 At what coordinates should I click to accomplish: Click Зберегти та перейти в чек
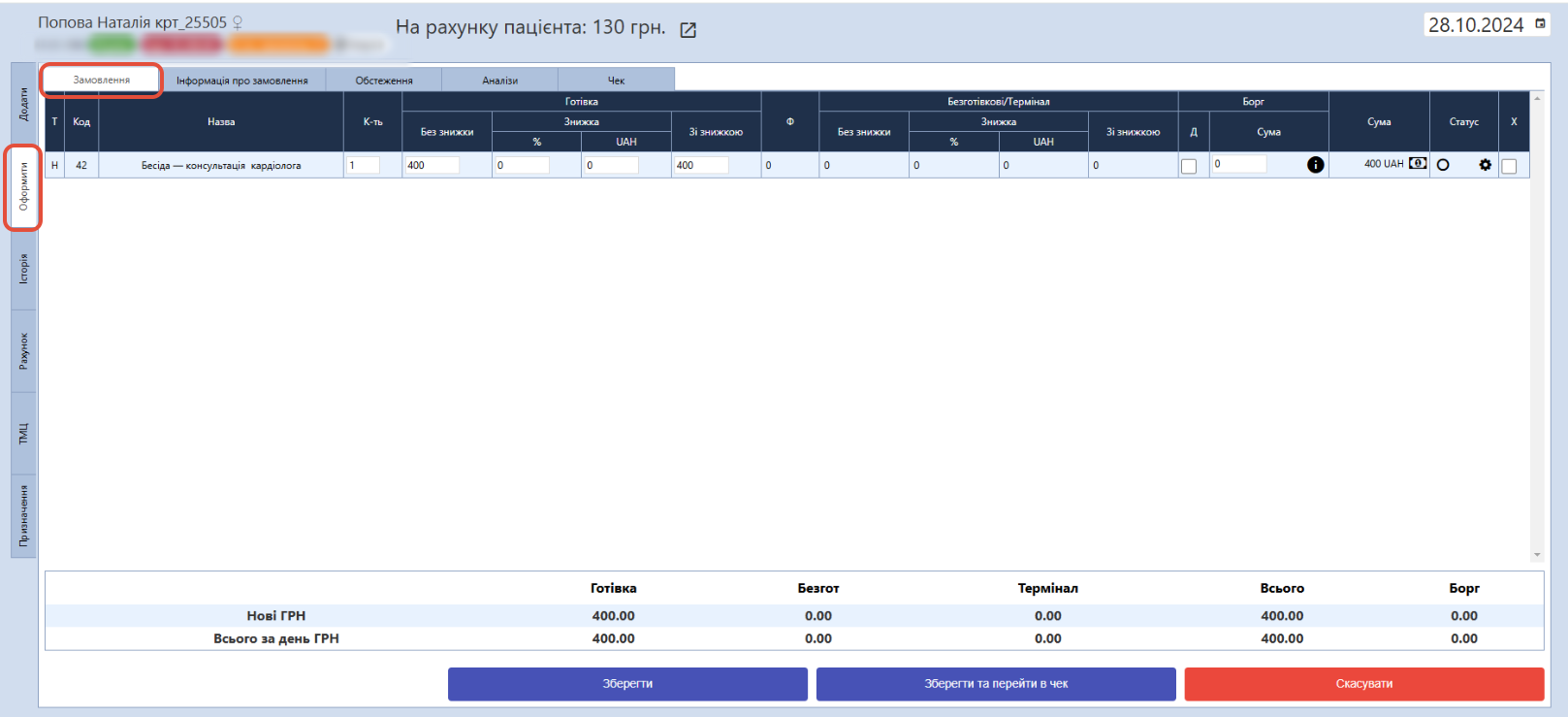pyautogui.click(x=995, y=684)
